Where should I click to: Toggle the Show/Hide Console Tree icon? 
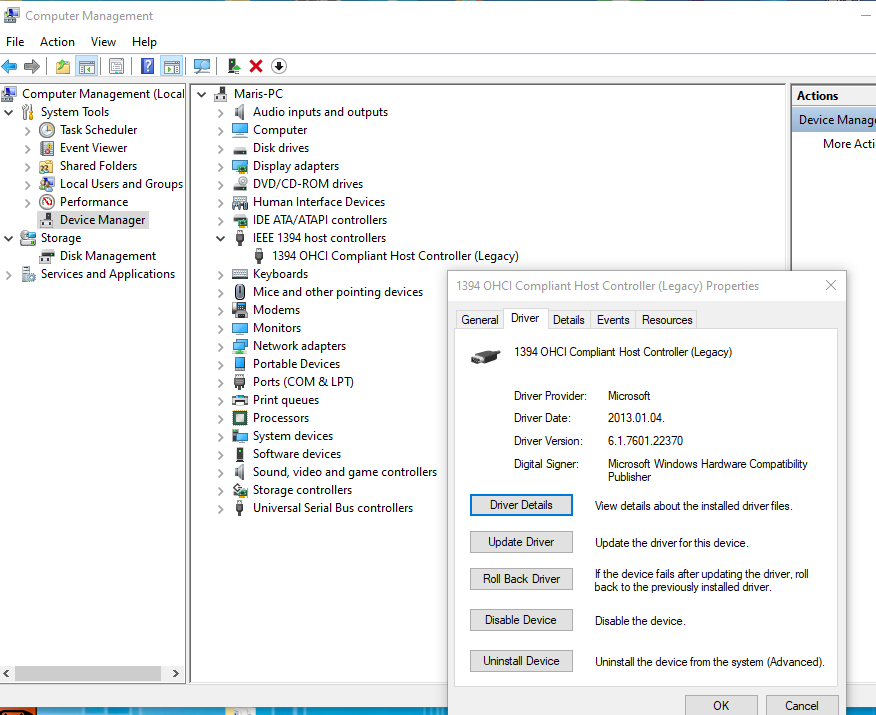[x=87, y=66]
